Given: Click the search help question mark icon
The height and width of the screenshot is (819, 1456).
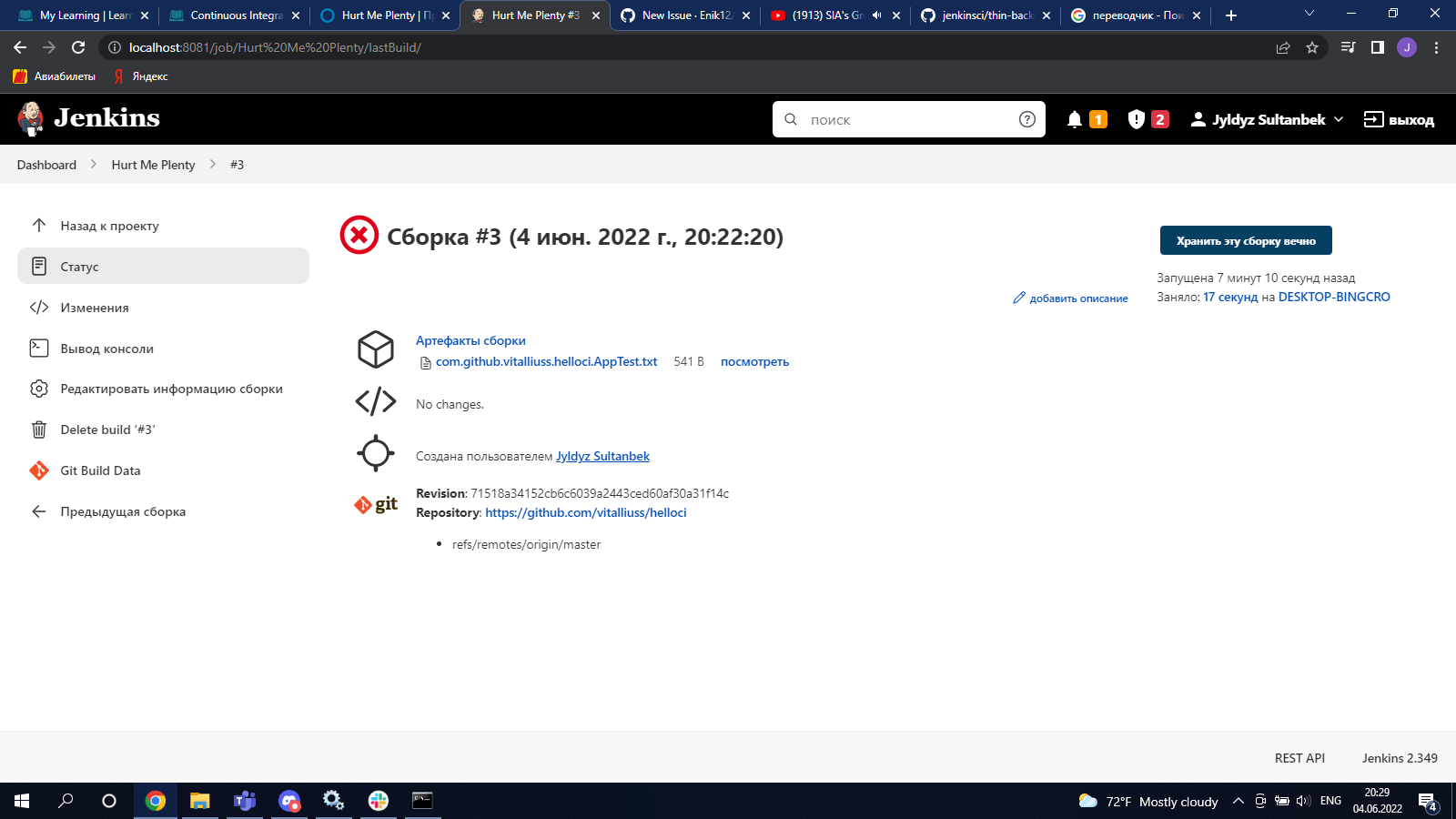Looking at the screenshot, I should (x=1027, y=119).
